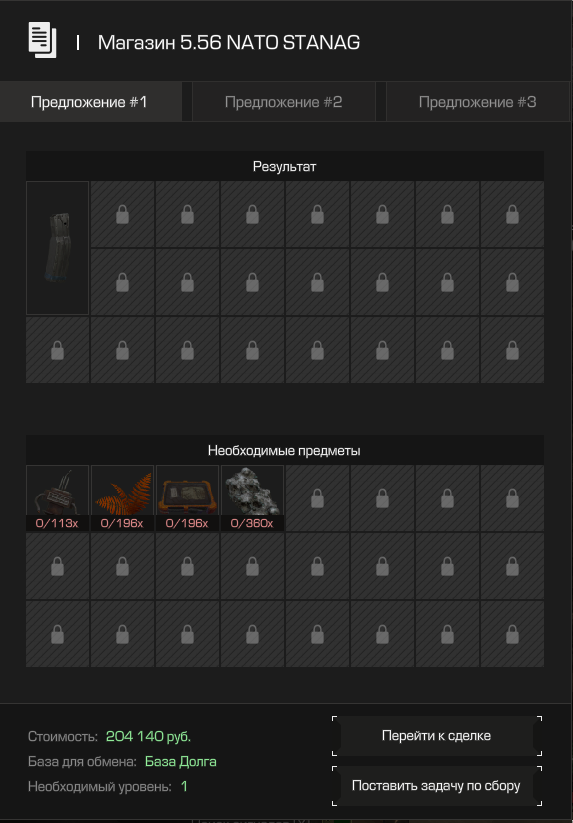Click the orange framed container required item
The height and width of the screenshot is (823, 573).
pyautogui.click(x=187, y=490)
